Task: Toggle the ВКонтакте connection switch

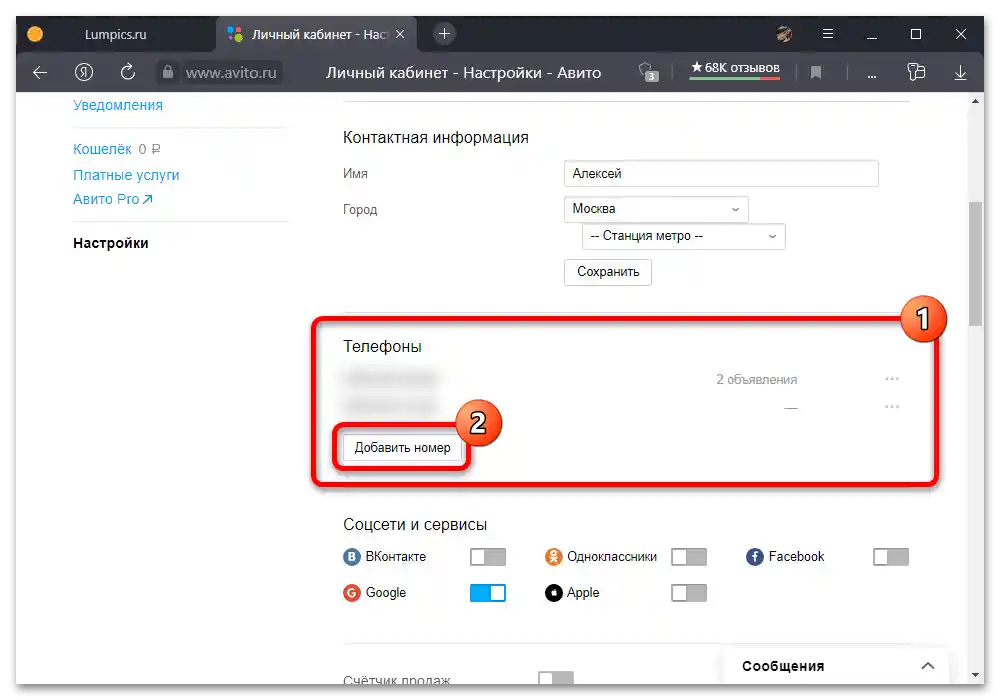Action: coord(488,557)
